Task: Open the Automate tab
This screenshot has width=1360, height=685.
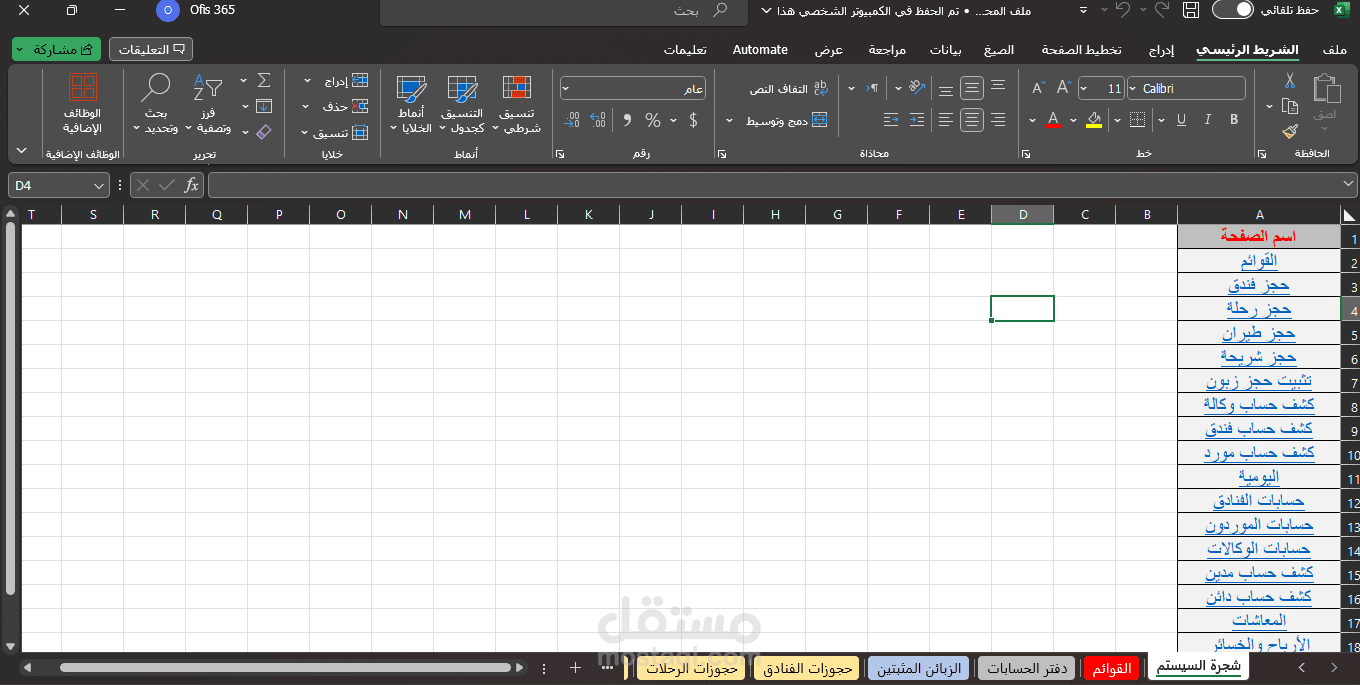Action: click(760, 50)
